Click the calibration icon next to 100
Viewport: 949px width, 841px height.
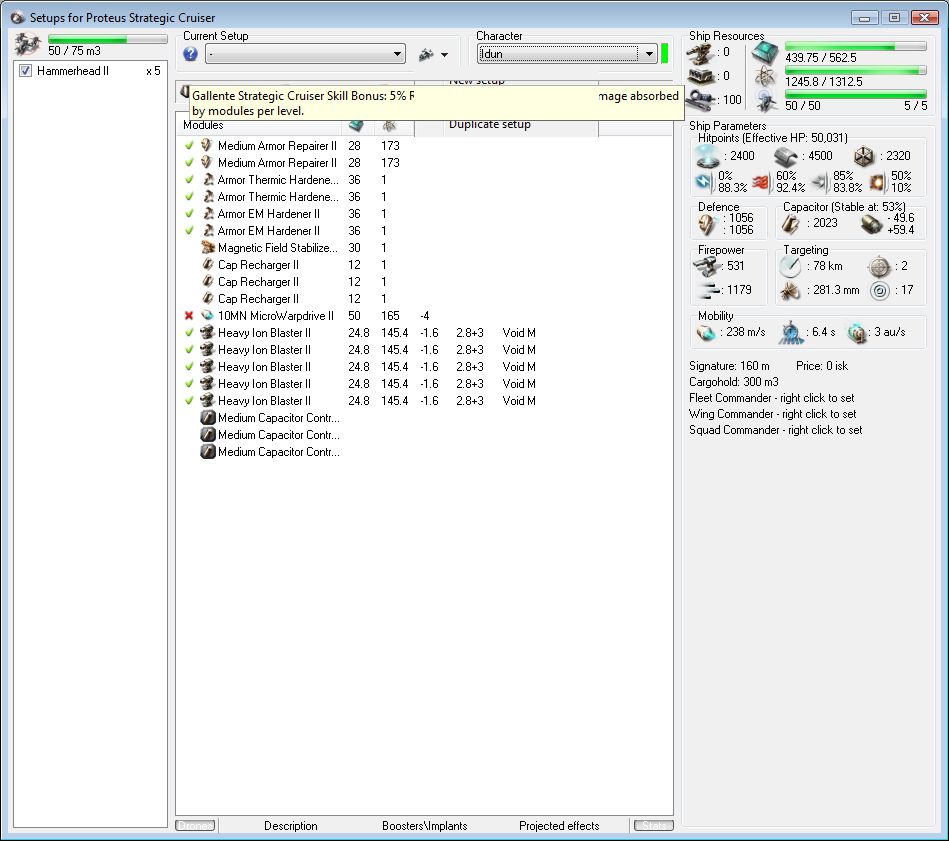[x=701, y=100]
